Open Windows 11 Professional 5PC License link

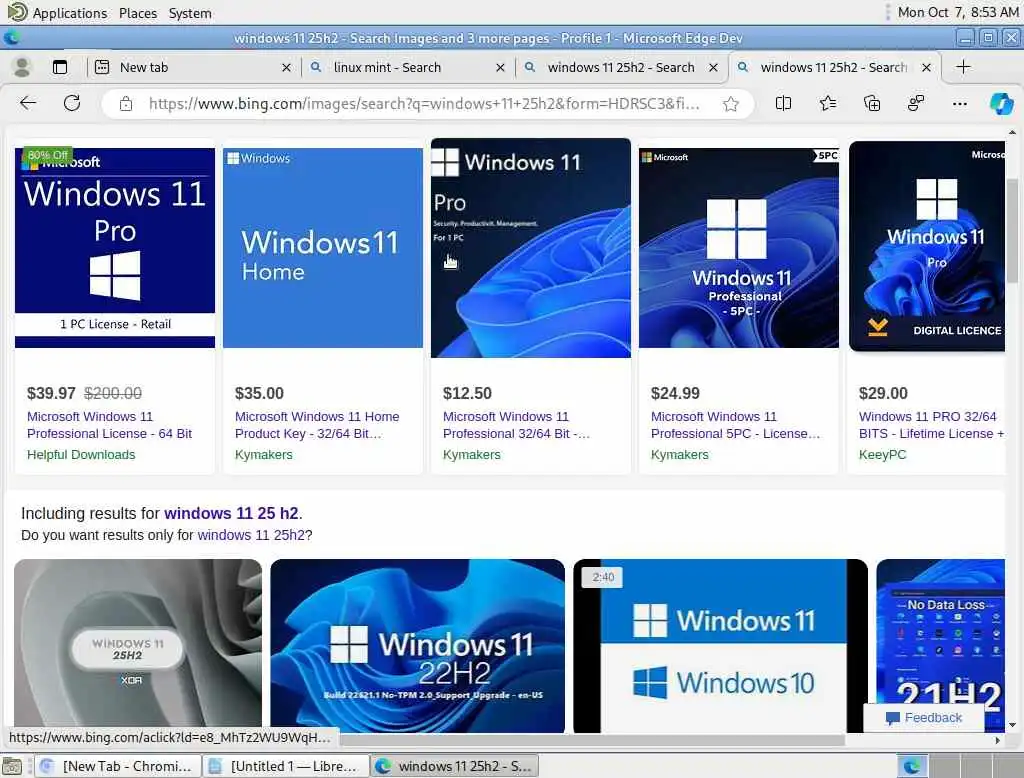coord(735,425)
